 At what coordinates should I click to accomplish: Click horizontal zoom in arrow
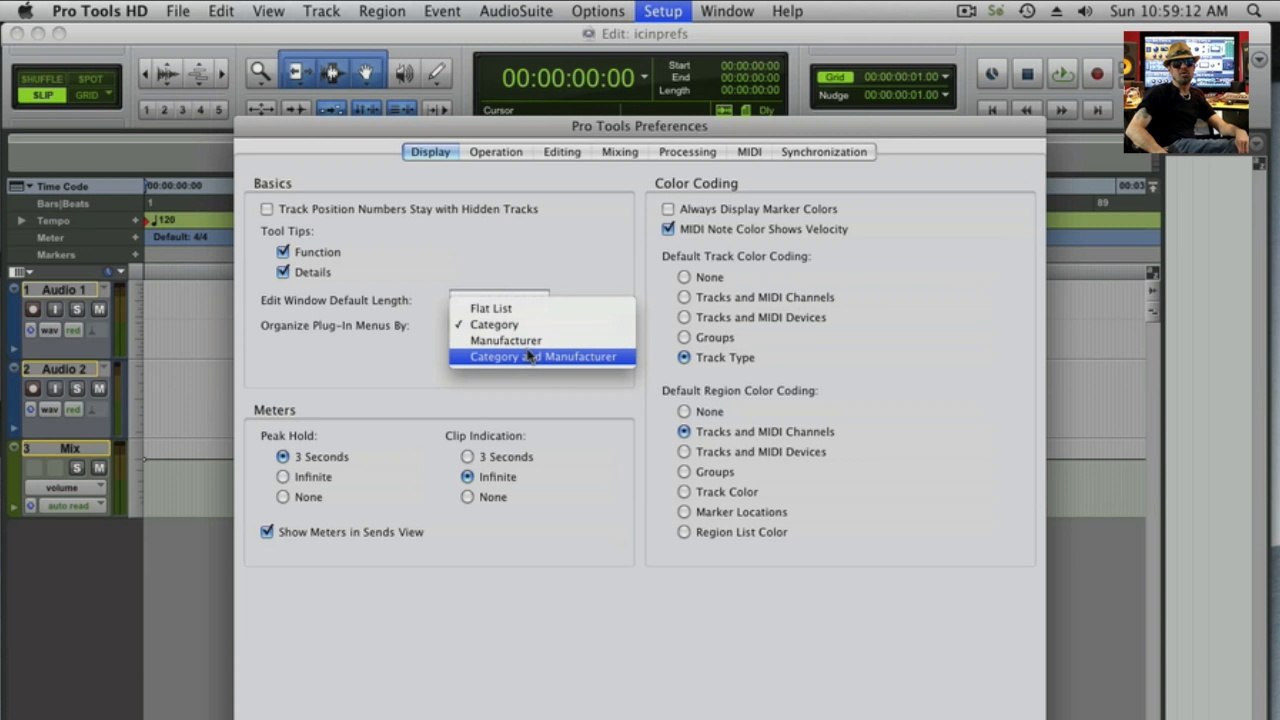221,72
